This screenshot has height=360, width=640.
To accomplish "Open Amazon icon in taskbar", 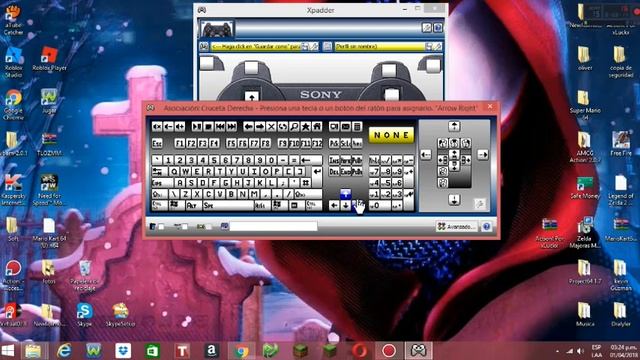I will click(211, 351).
